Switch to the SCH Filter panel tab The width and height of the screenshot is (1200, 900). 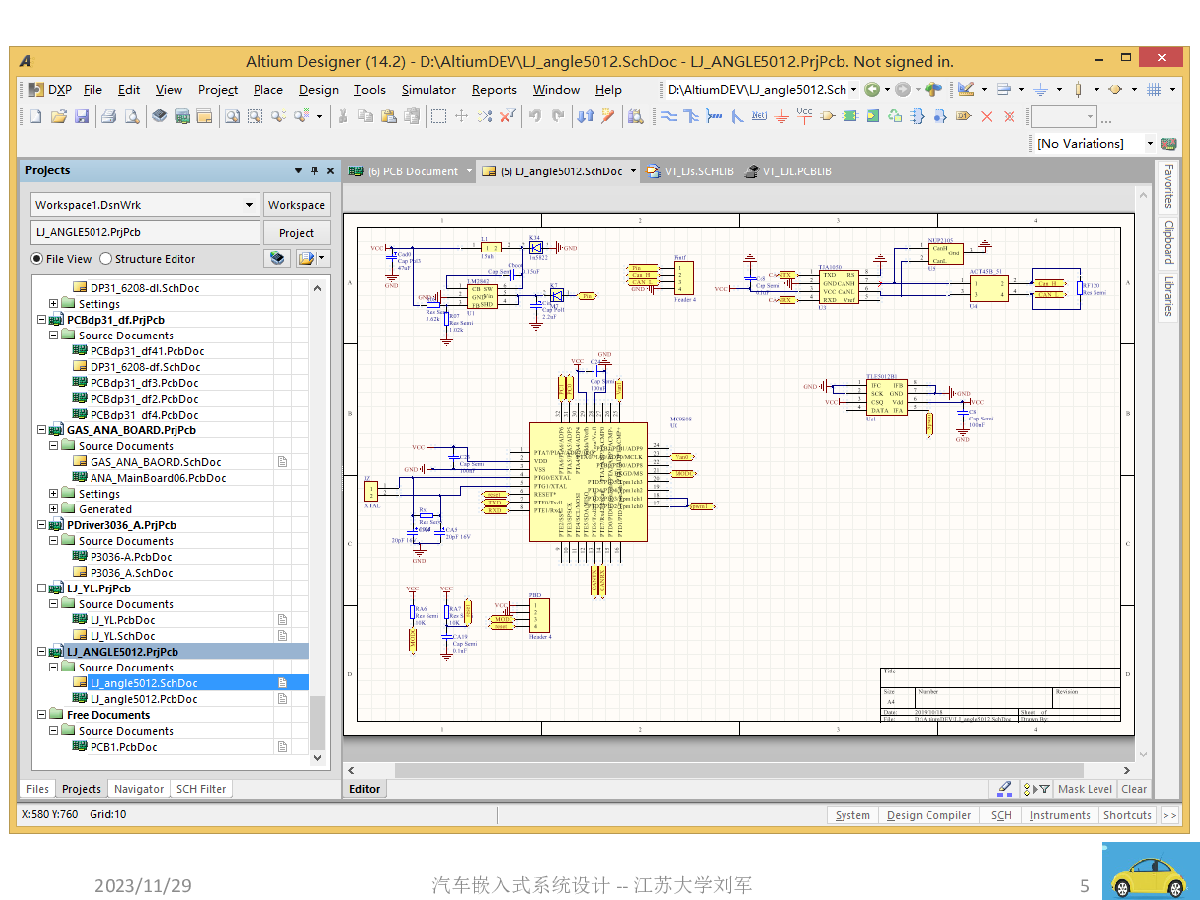tap(201, 789)
